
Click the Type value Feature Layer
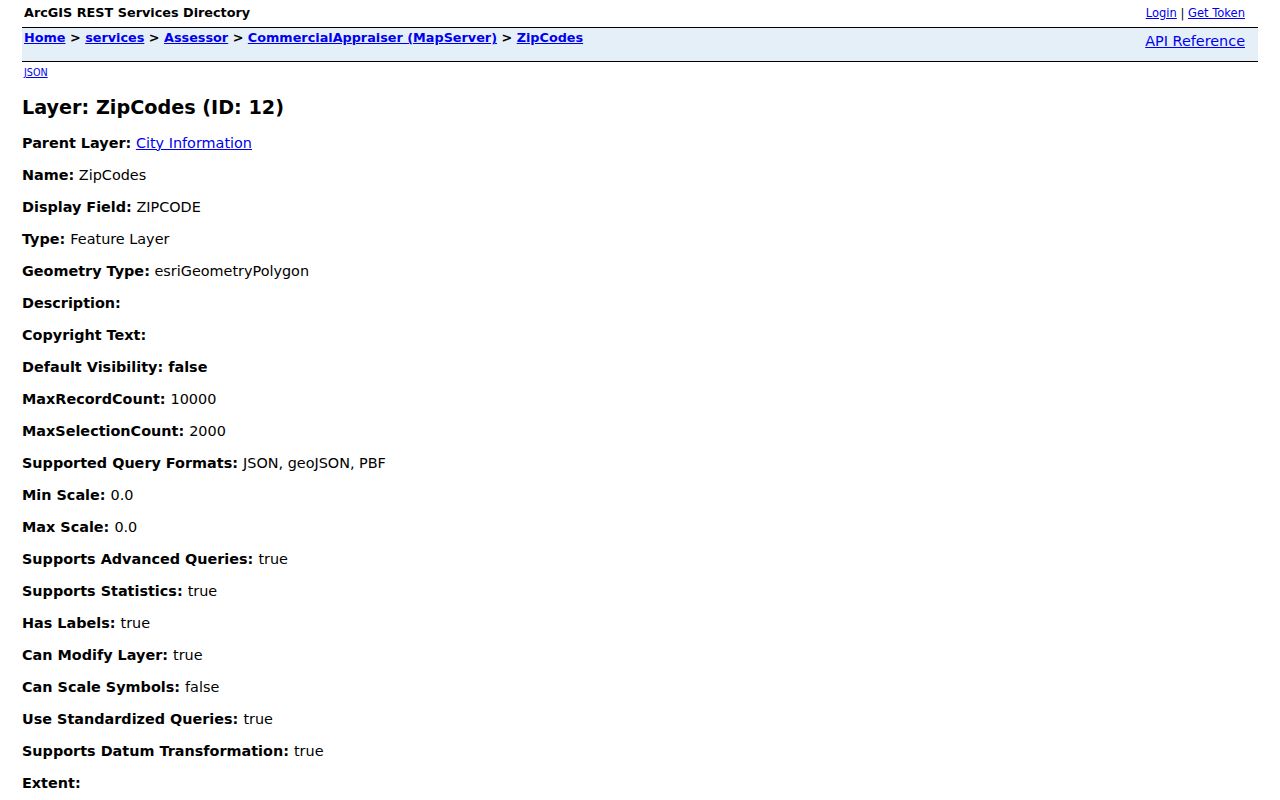(x=119, y=239)
